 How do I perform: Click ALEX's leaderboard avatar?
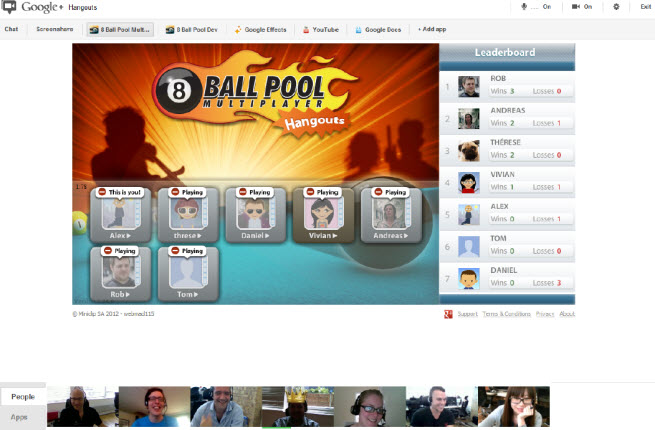(x=469, y=215)
